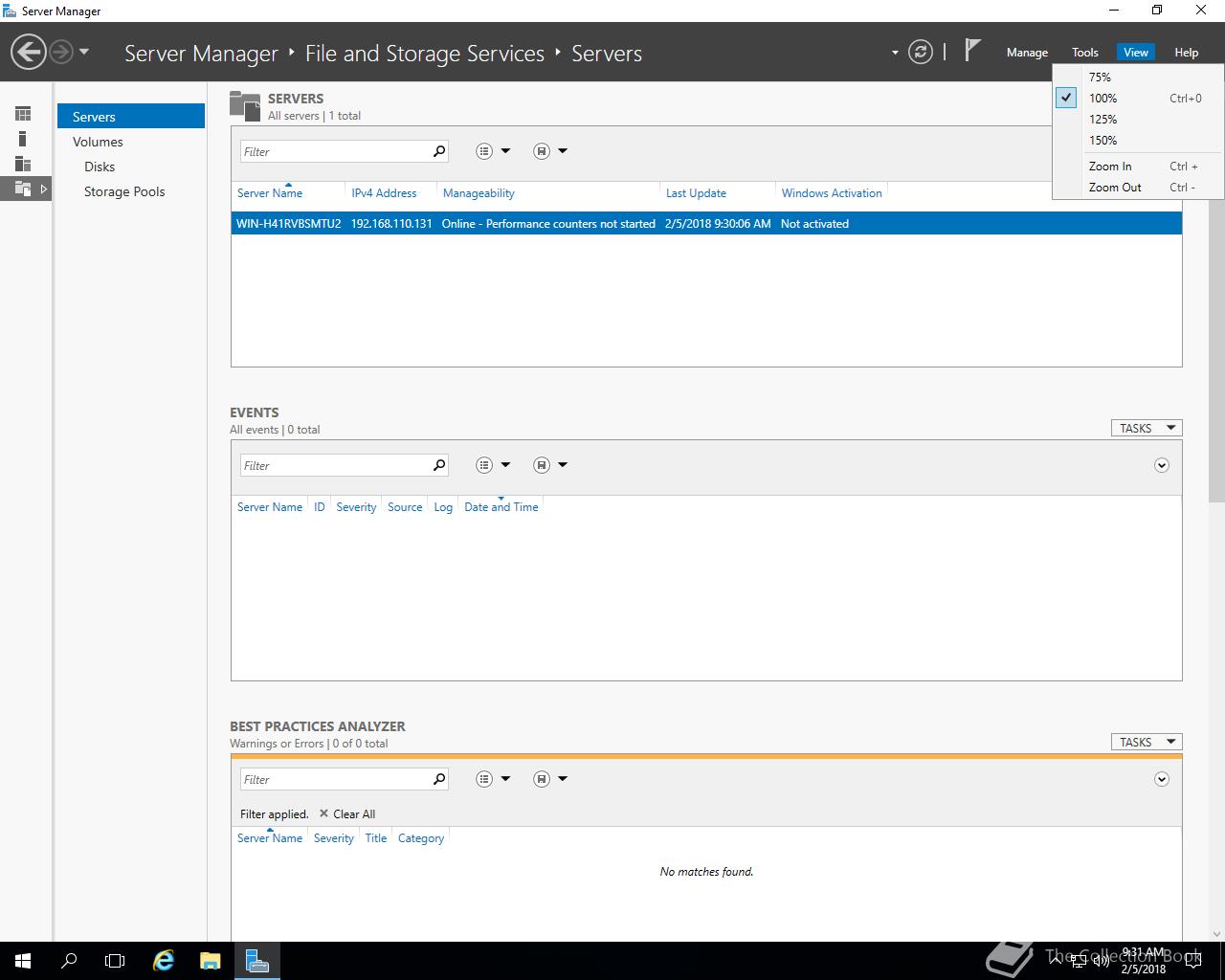Viewport: 1225px width, 980px height.
Task: Choose Zoom Out from View menu
Action: pyautogui.click(x=1138, y=187)
